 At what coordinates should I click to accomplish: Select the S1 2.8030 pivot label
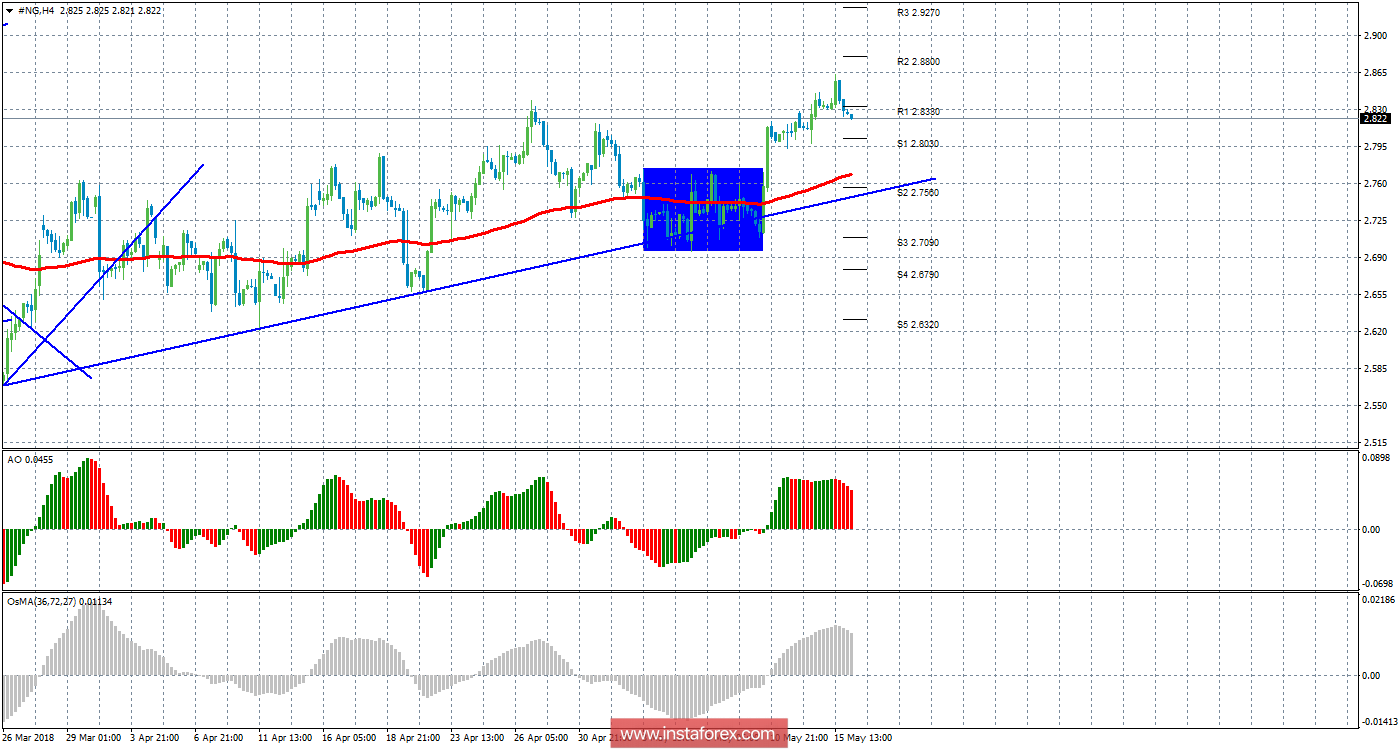pos(918,144)
